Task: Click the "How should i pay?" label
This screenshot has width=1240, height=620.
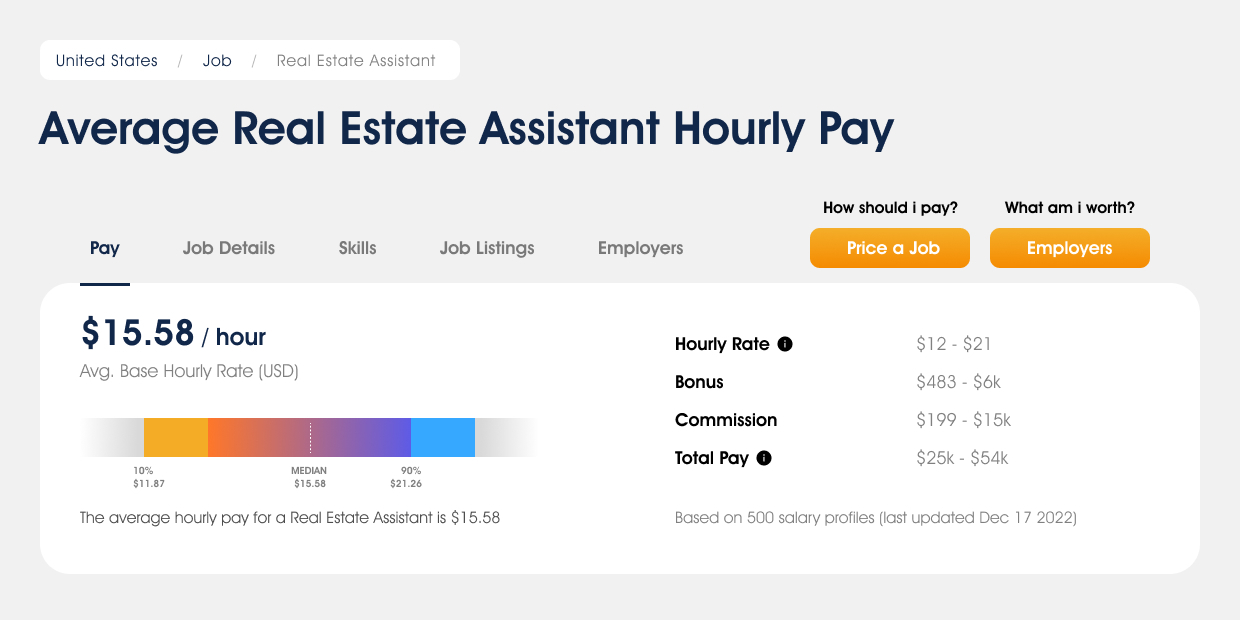Action: click(x=889, y=207)
